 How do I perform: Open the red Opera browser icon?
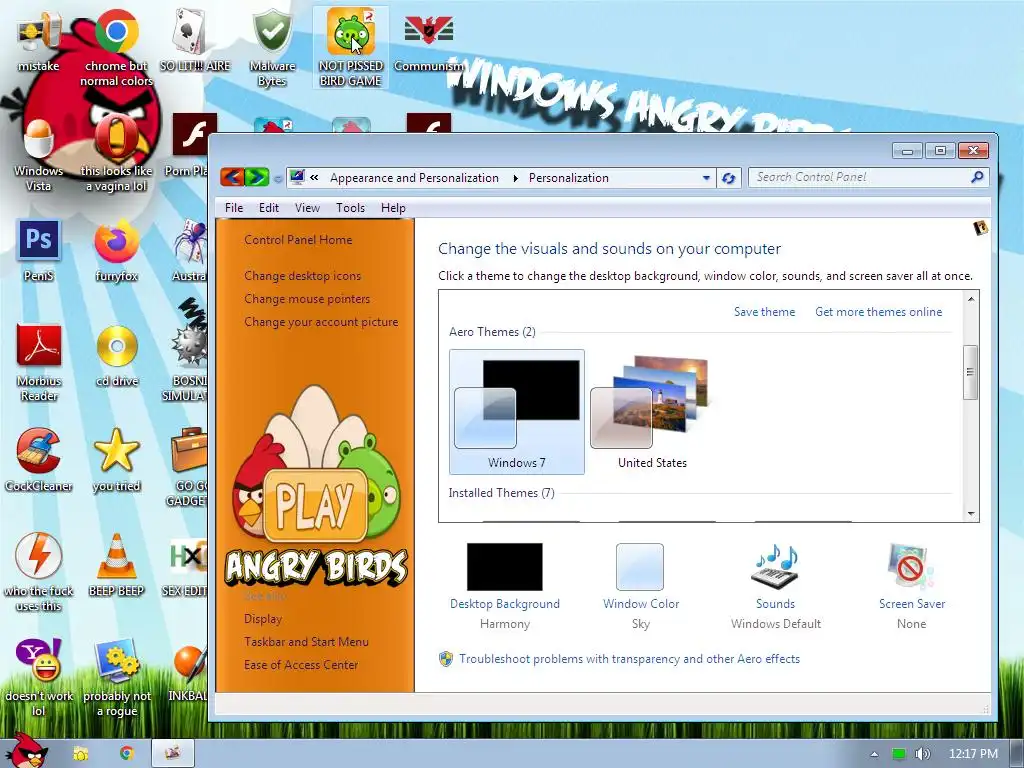[x=116, y=154]
